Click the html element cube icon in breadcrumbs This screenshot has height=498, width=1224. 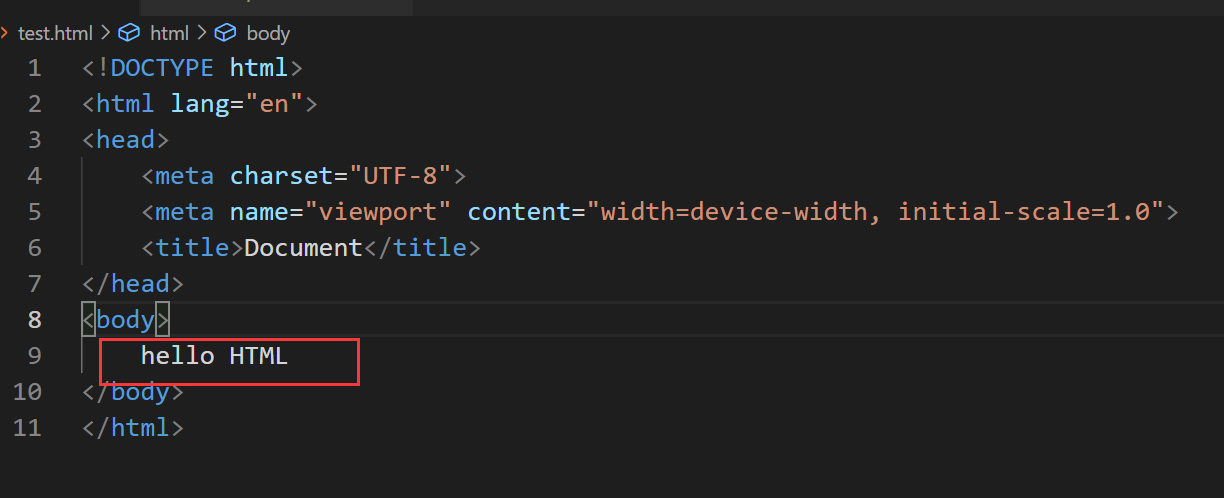pyautogui.click(x=129, y=33)
